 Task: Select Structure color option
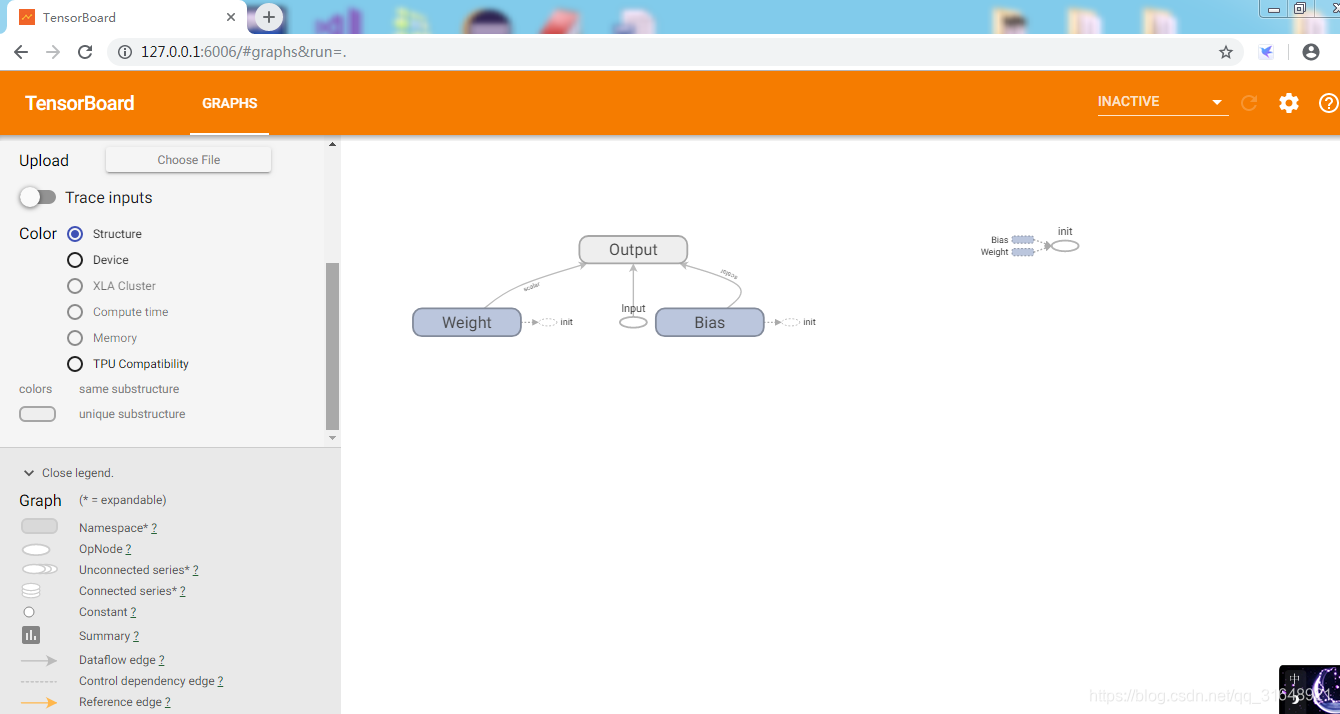(x=75, y=234)
